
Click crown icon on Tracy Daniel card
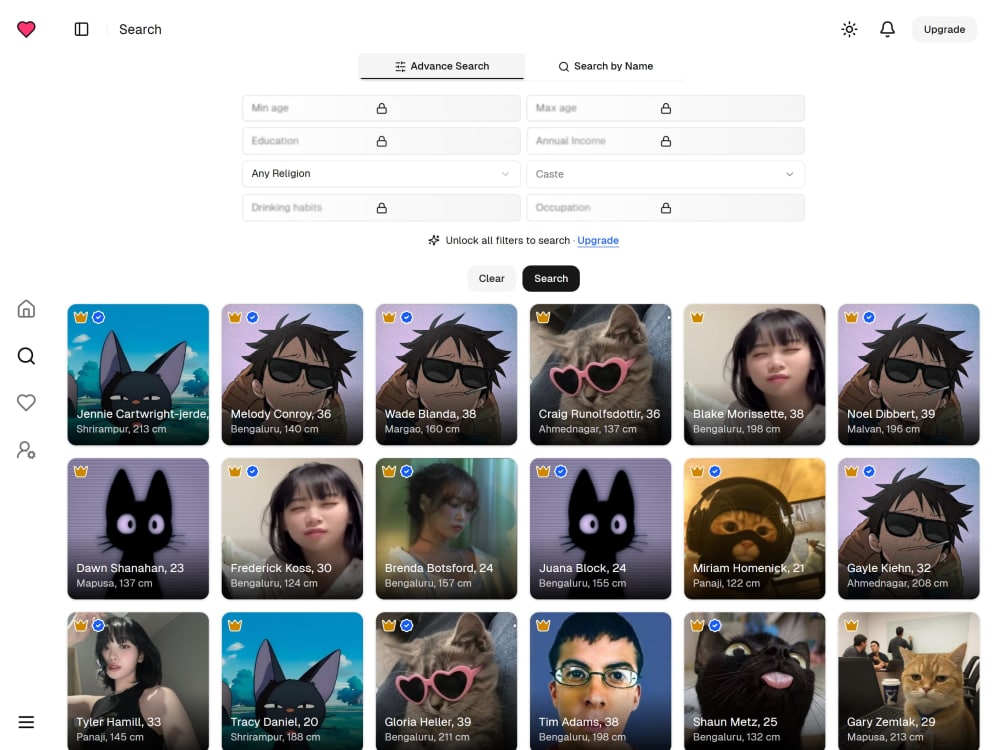point(235,626)
